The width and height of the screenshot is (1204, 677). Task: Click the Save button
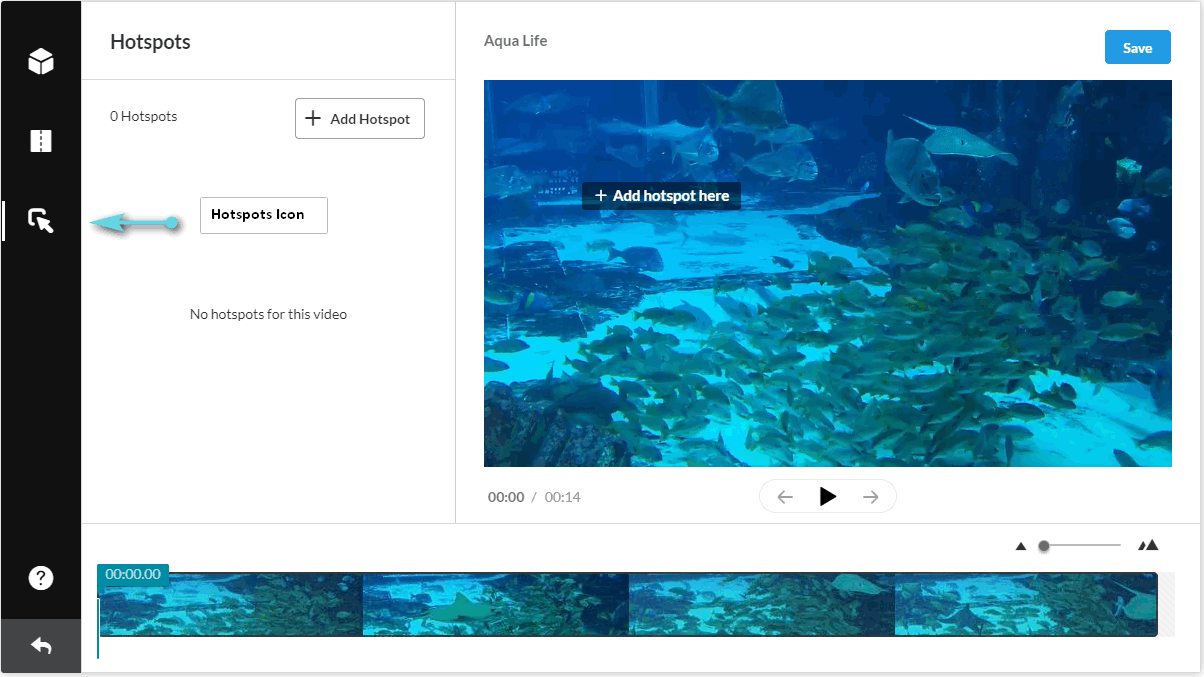click(1137, 47)
